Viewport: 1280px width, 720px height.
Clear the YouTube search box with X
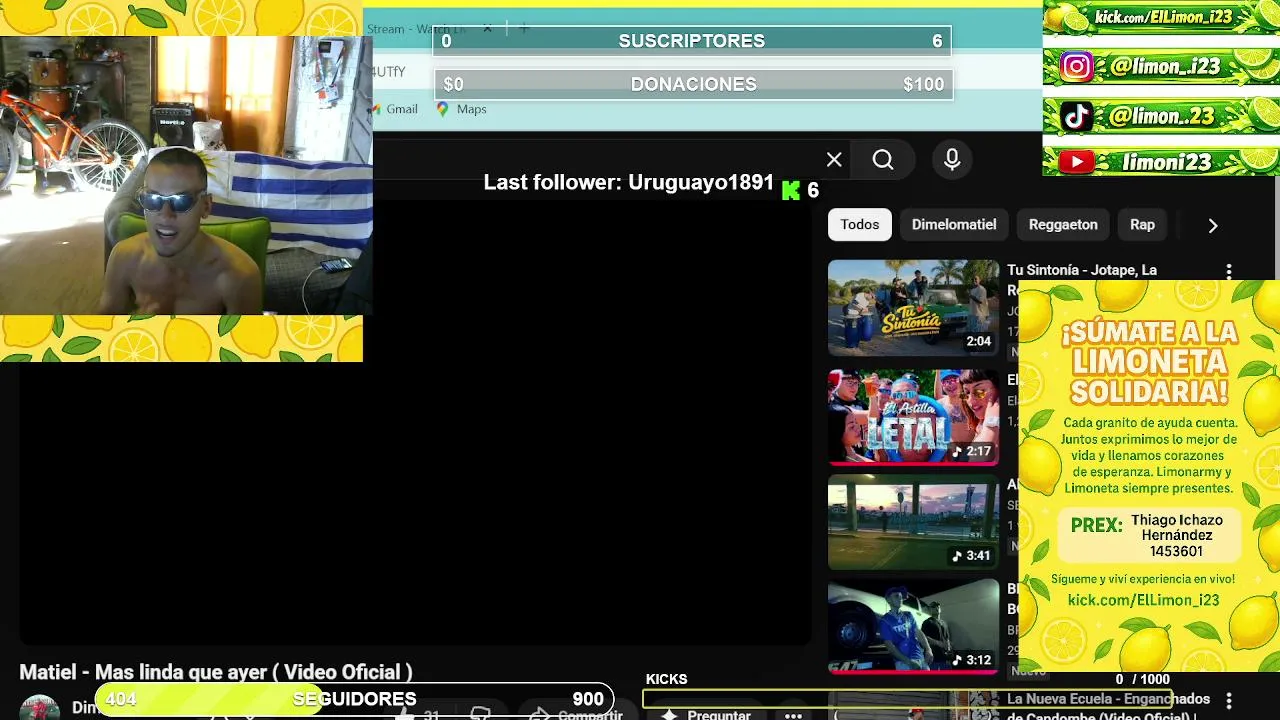[x=834, y=159]
